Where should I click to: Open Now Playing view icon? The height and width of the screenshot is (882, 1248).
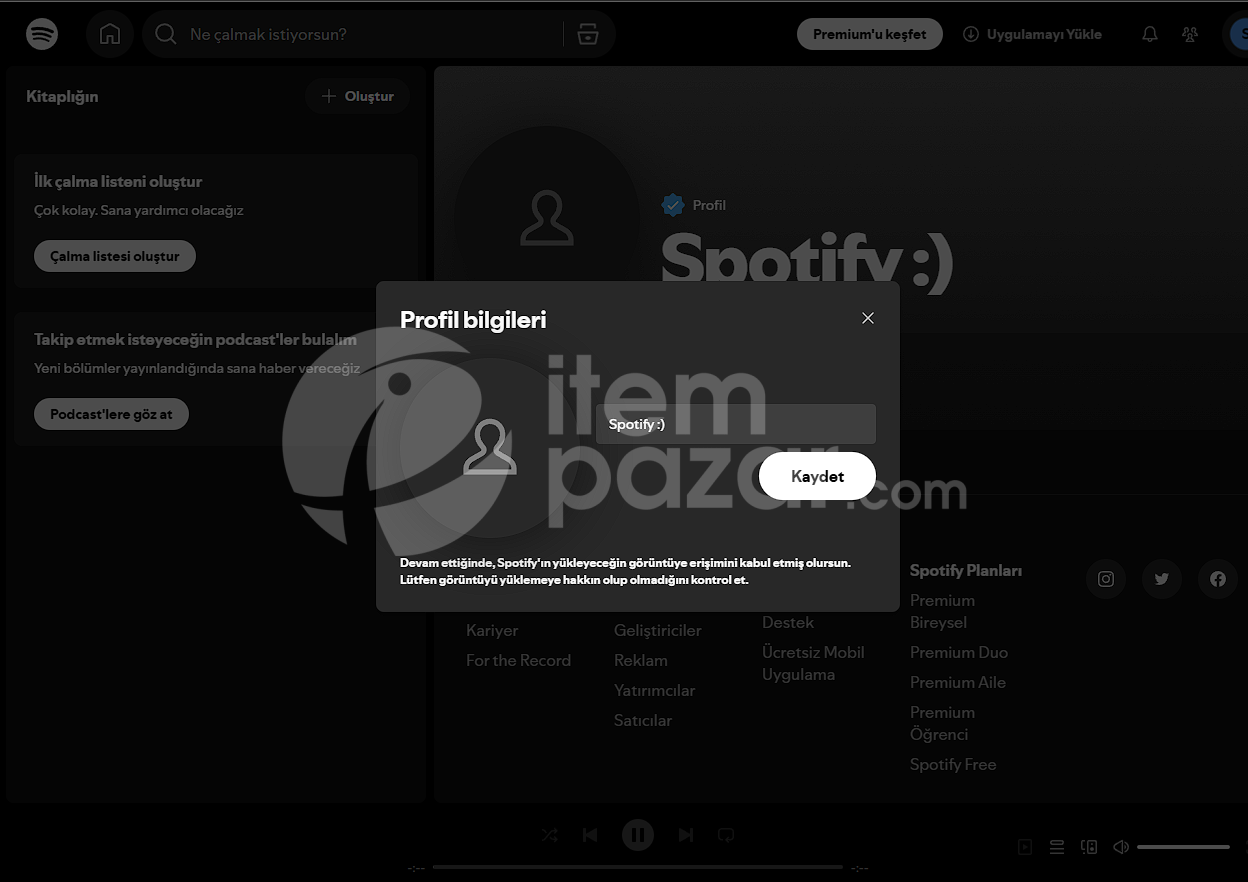point(1025,847)
